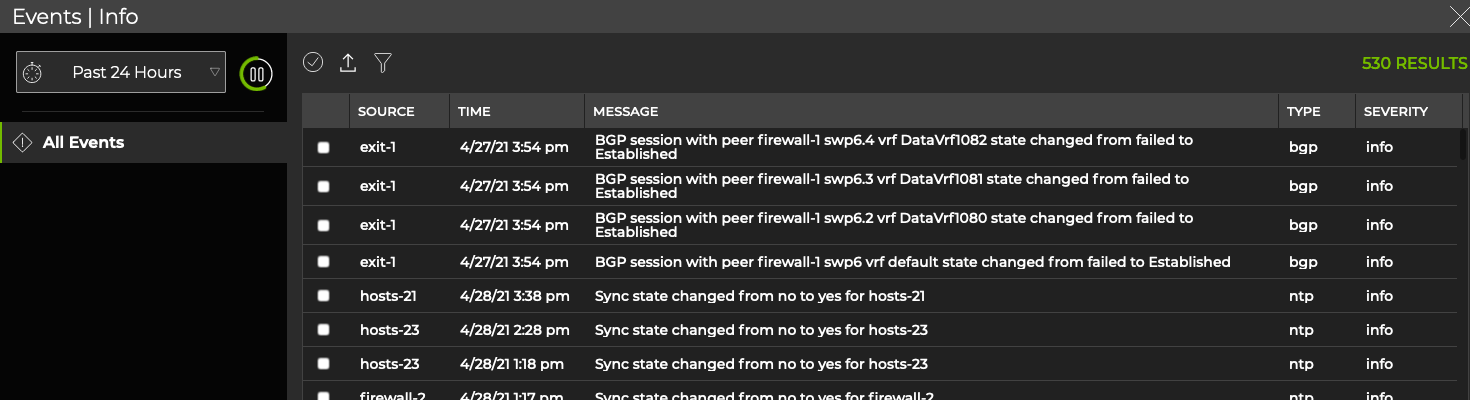Click the clock icon in time selector
The height and width of the screenshot is (400, 1470).
pyautogui.click(x=33, y=73)
